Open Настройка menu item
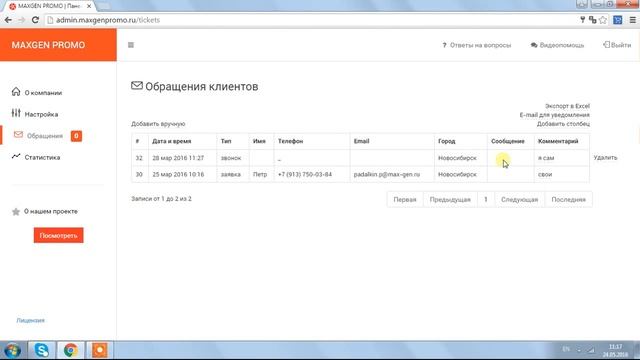This screenshot has height=360, width=640. tap(41, 114)
